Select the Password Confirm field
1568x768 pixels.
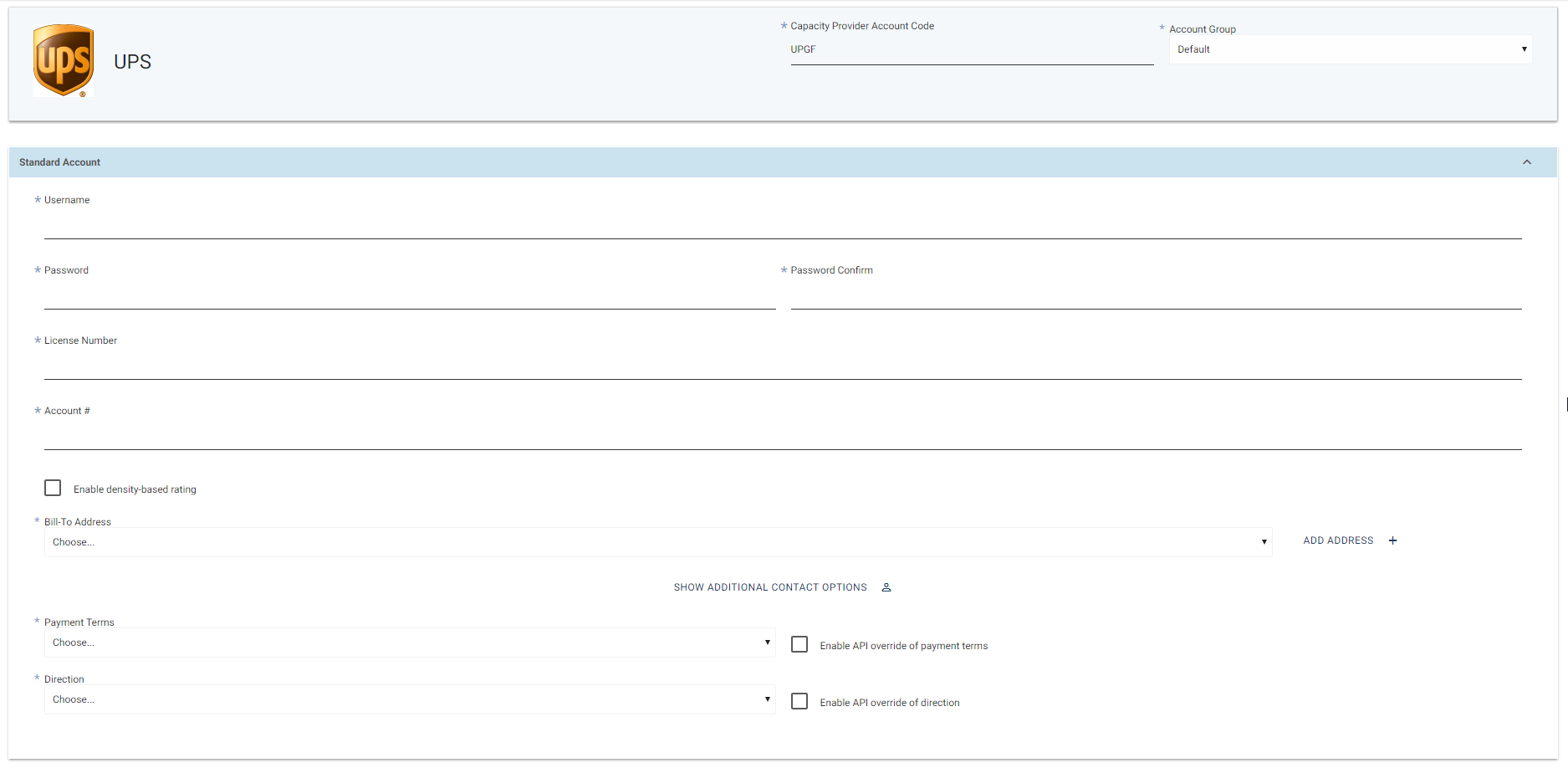(1155, 295)
